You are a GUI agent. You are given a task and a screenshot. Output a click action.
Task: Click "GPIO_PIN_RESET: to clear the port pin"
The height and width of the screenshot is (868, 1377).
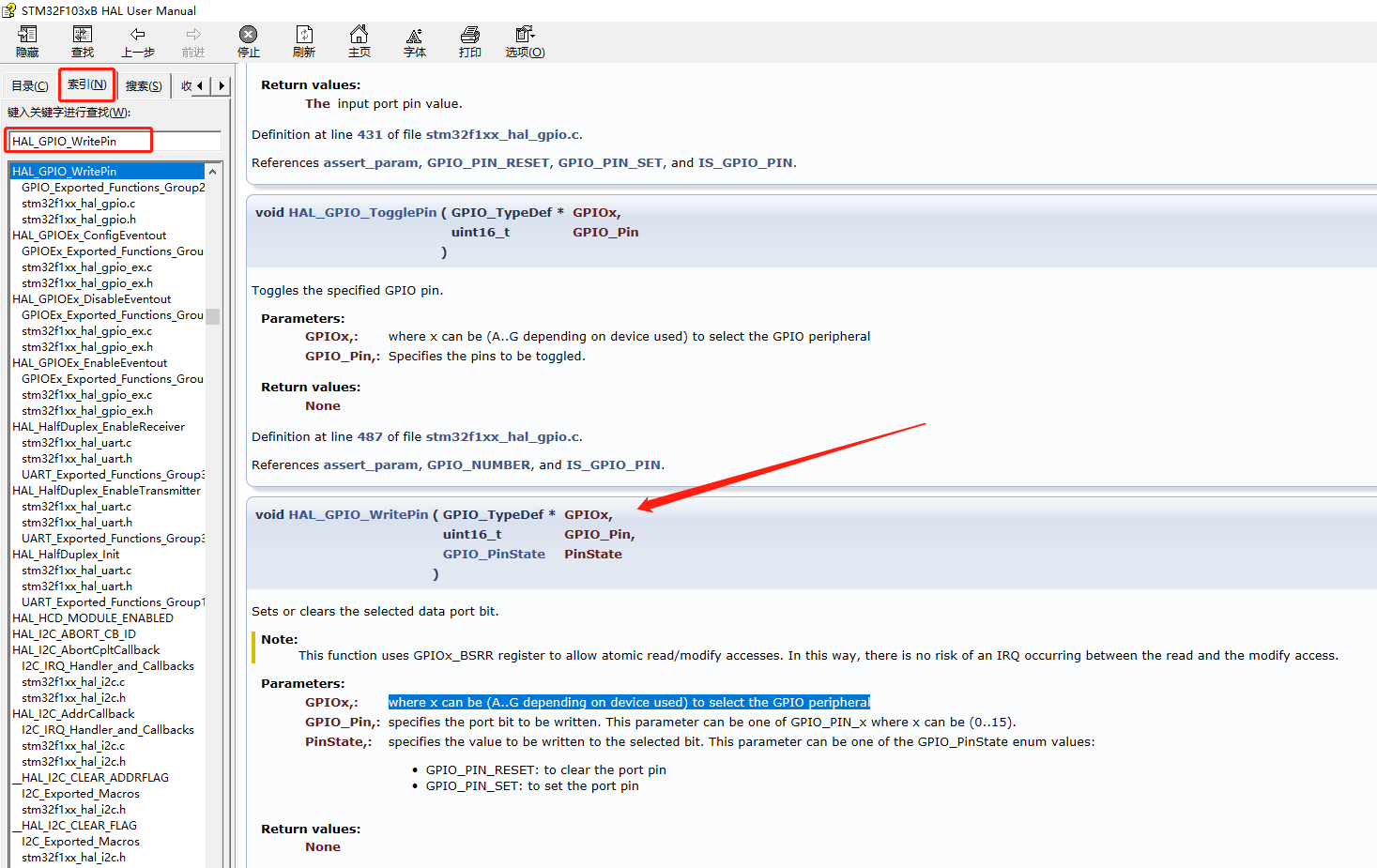tap(546, 769)
